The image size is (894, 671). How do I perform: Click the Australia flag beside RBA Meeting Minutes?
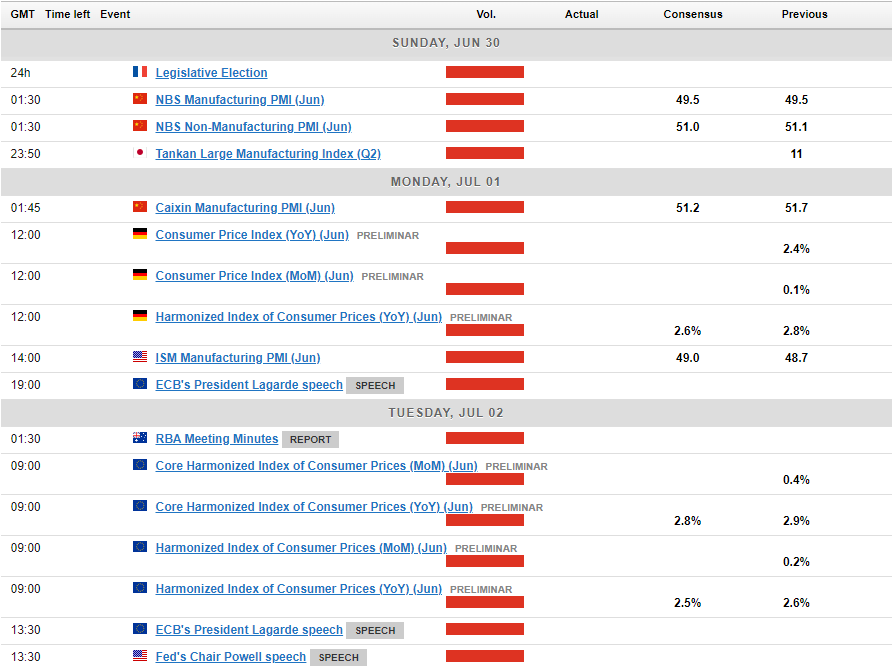point(140,438)
